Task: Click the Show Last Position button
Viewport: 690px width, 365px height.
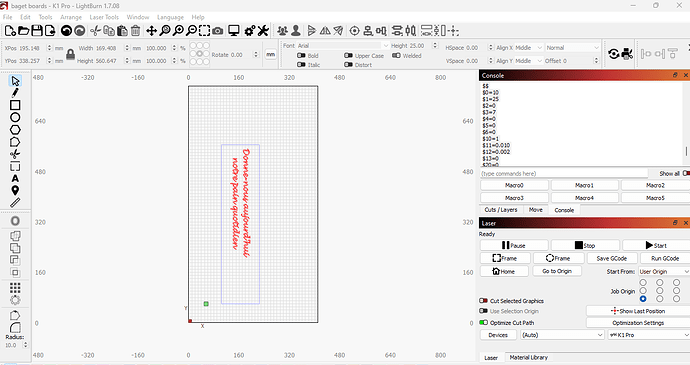Action: coord(638,311)
